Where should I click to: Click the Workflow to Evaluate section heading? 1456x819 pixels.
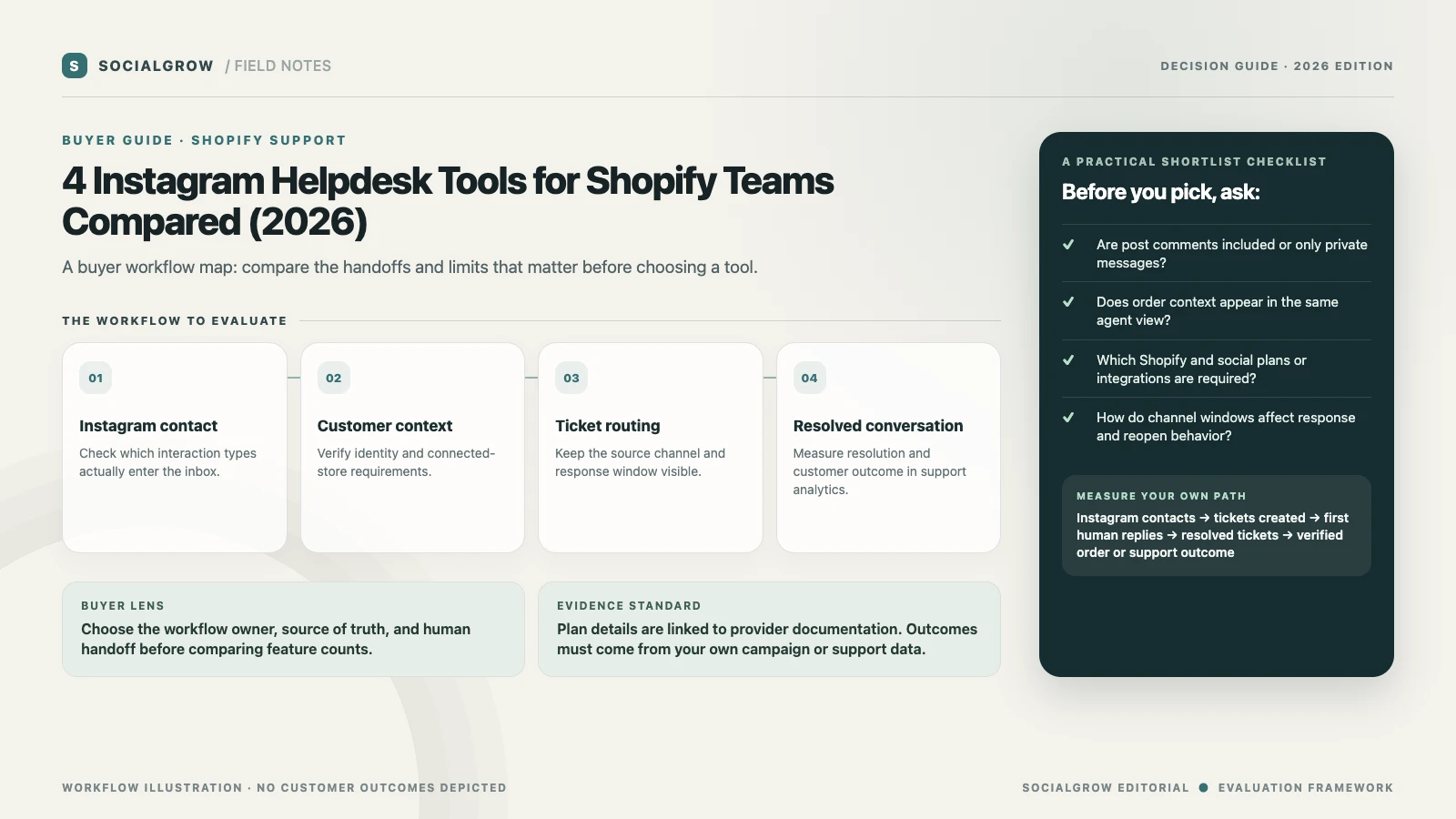175,320
